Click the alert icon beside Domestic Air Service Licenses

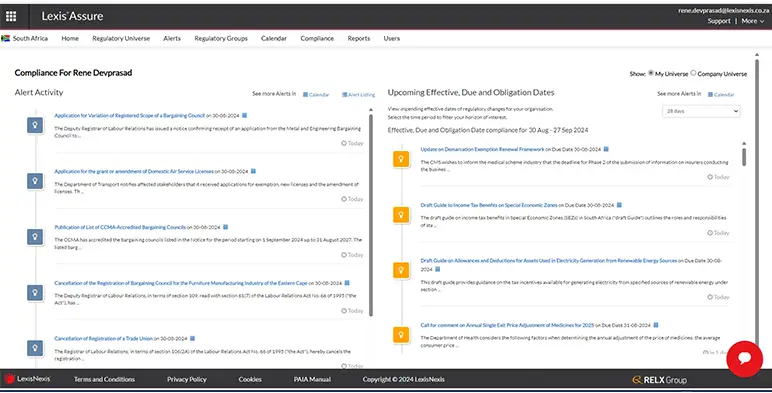click(34, 181)
